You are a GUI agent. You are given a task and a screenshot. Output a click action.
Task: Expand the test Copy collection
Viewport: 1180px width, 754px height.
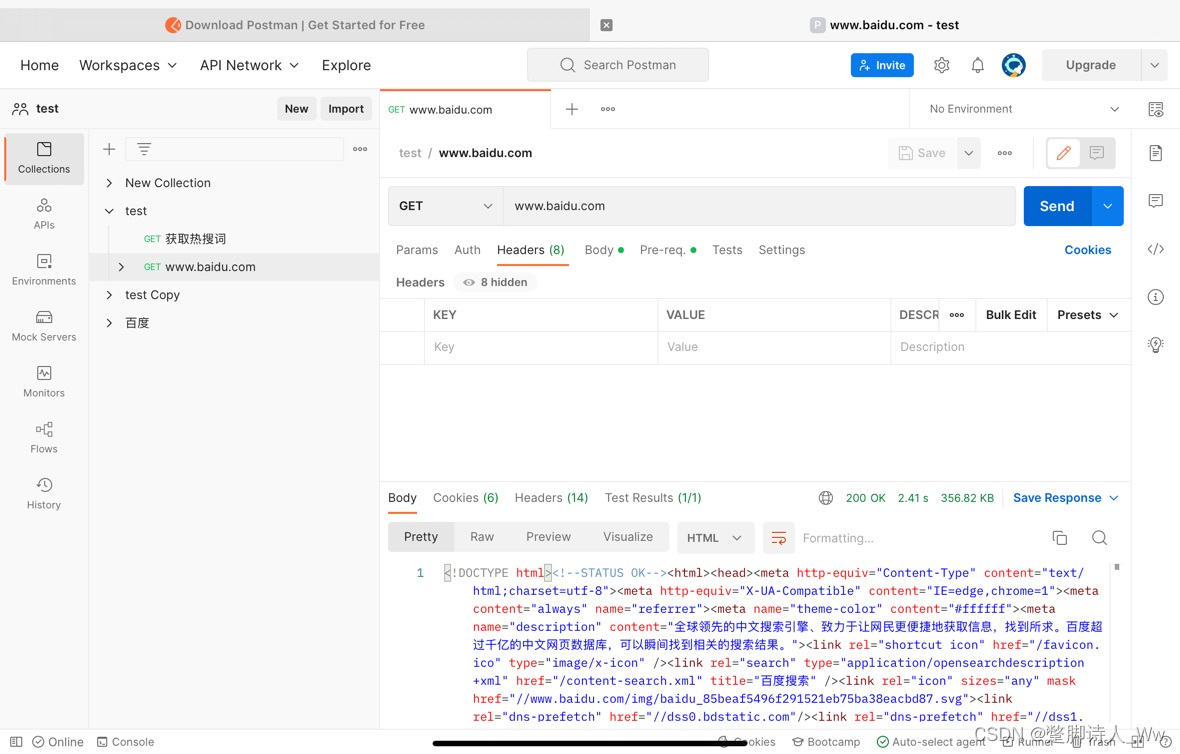109,295
